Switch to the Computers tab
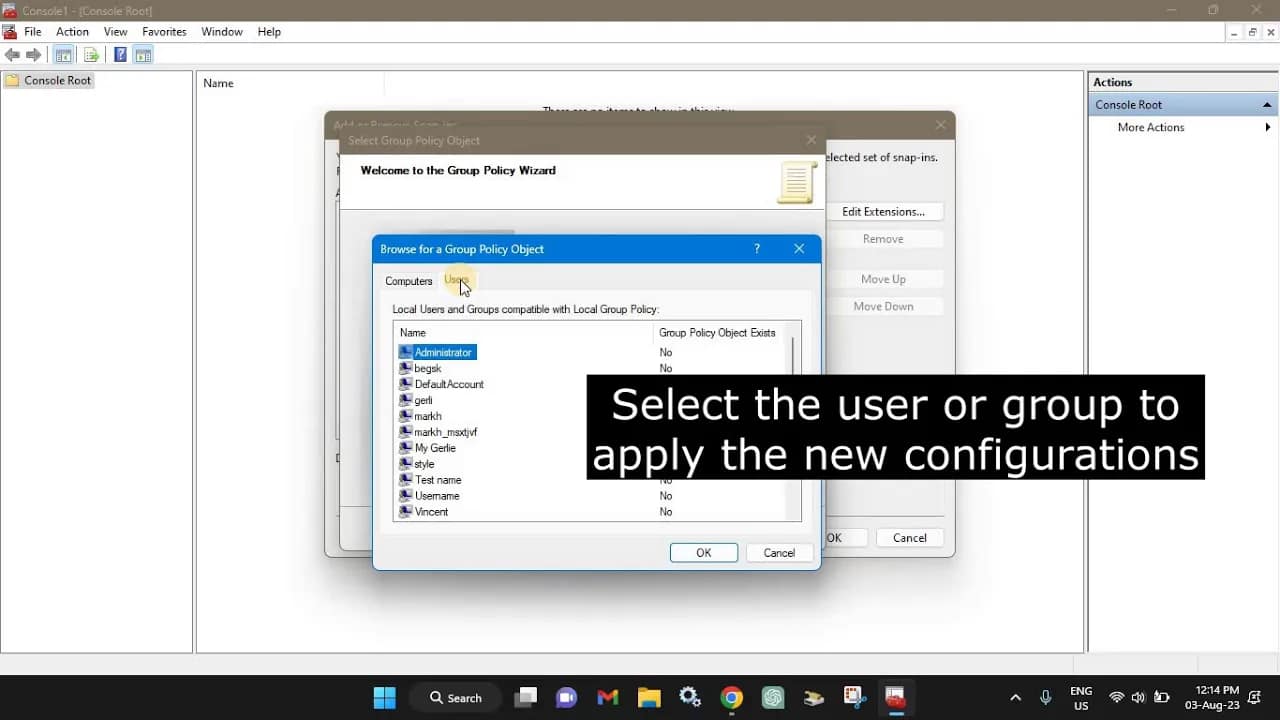 (408, 281)
